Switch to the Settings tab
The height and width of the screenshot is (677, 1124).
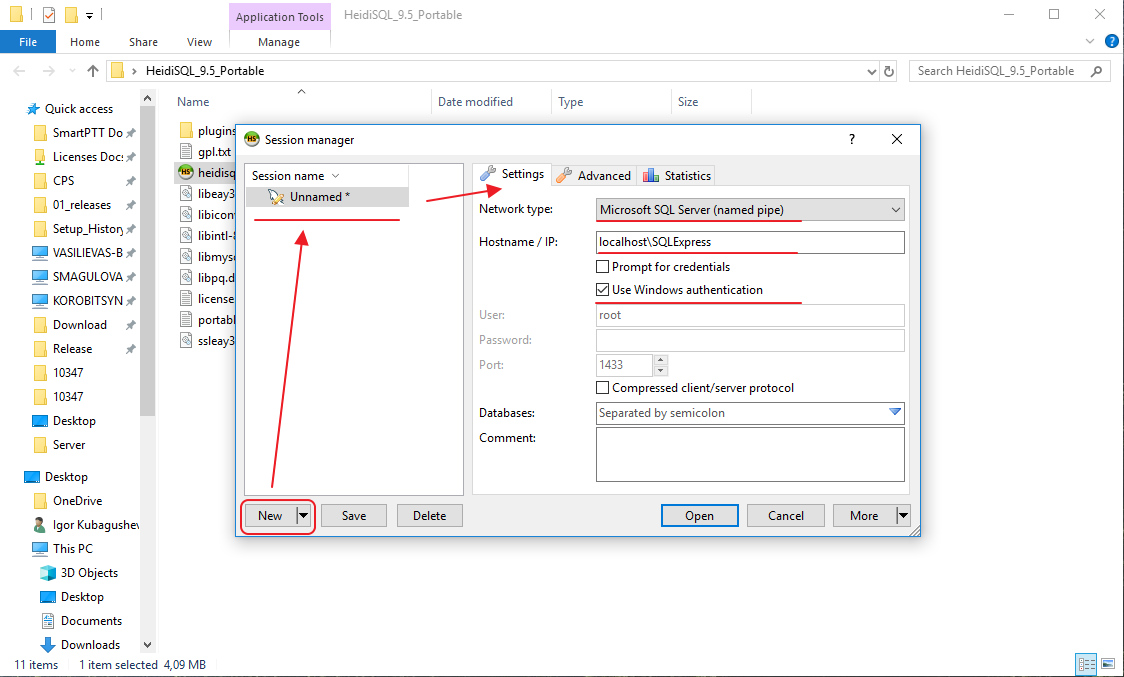coord(512,174)
